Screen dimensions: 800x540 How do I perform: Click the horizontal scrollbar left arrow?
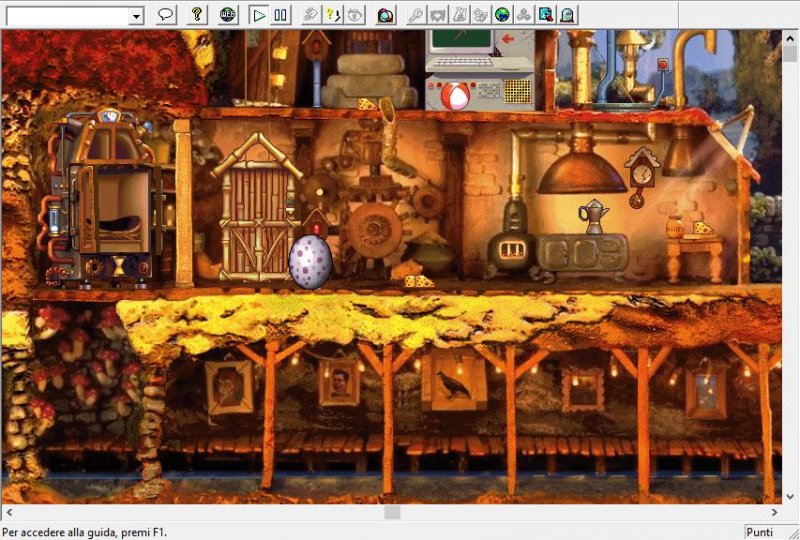[9, 512]
